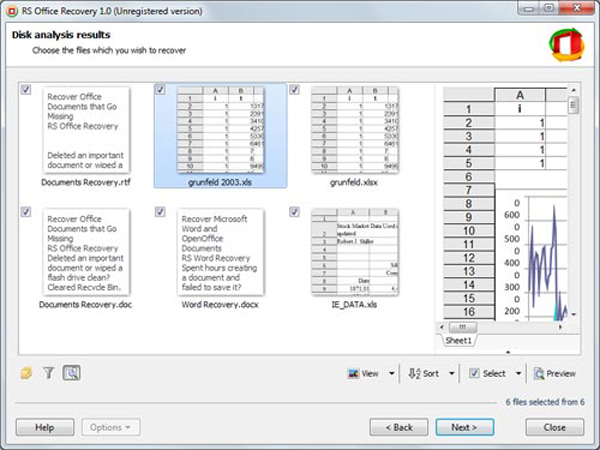Uncheck the Documents Recovery.rtf checkbox

[x=26, y=89]
